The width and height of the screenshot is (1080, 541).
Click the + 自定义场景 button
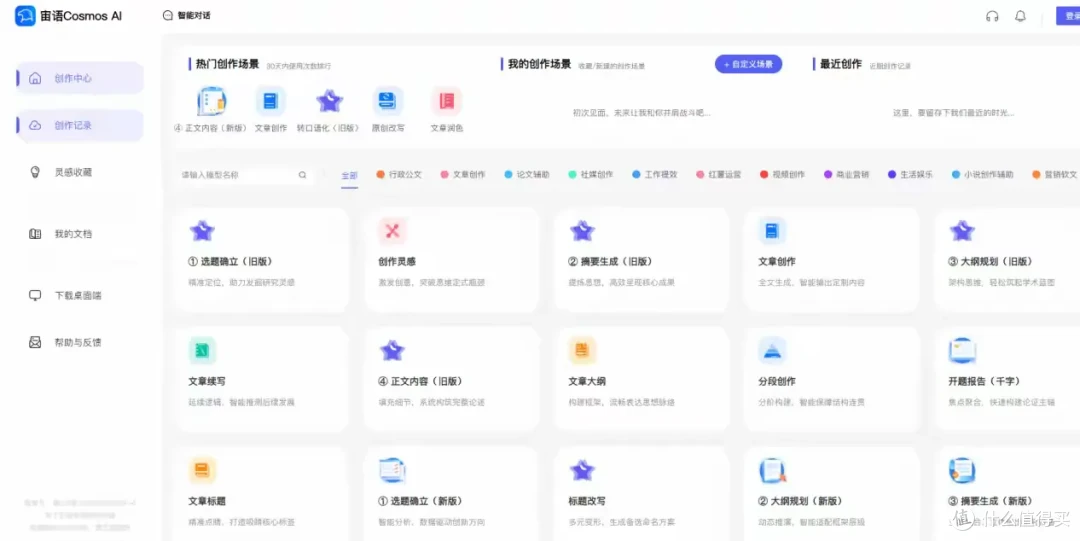click(748, 64)
